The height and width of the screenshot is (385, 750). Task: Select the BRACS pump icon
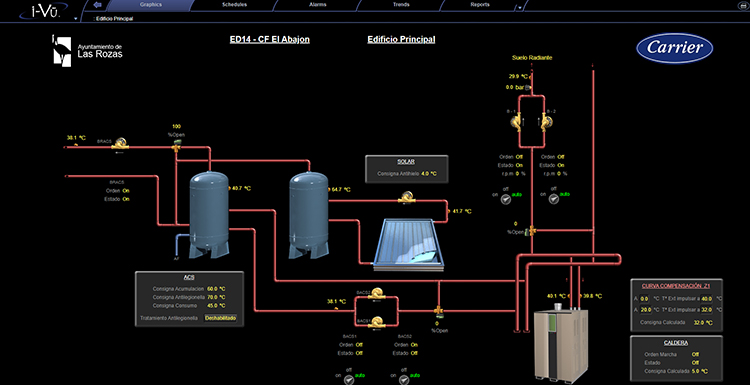[x=121, y=143]
